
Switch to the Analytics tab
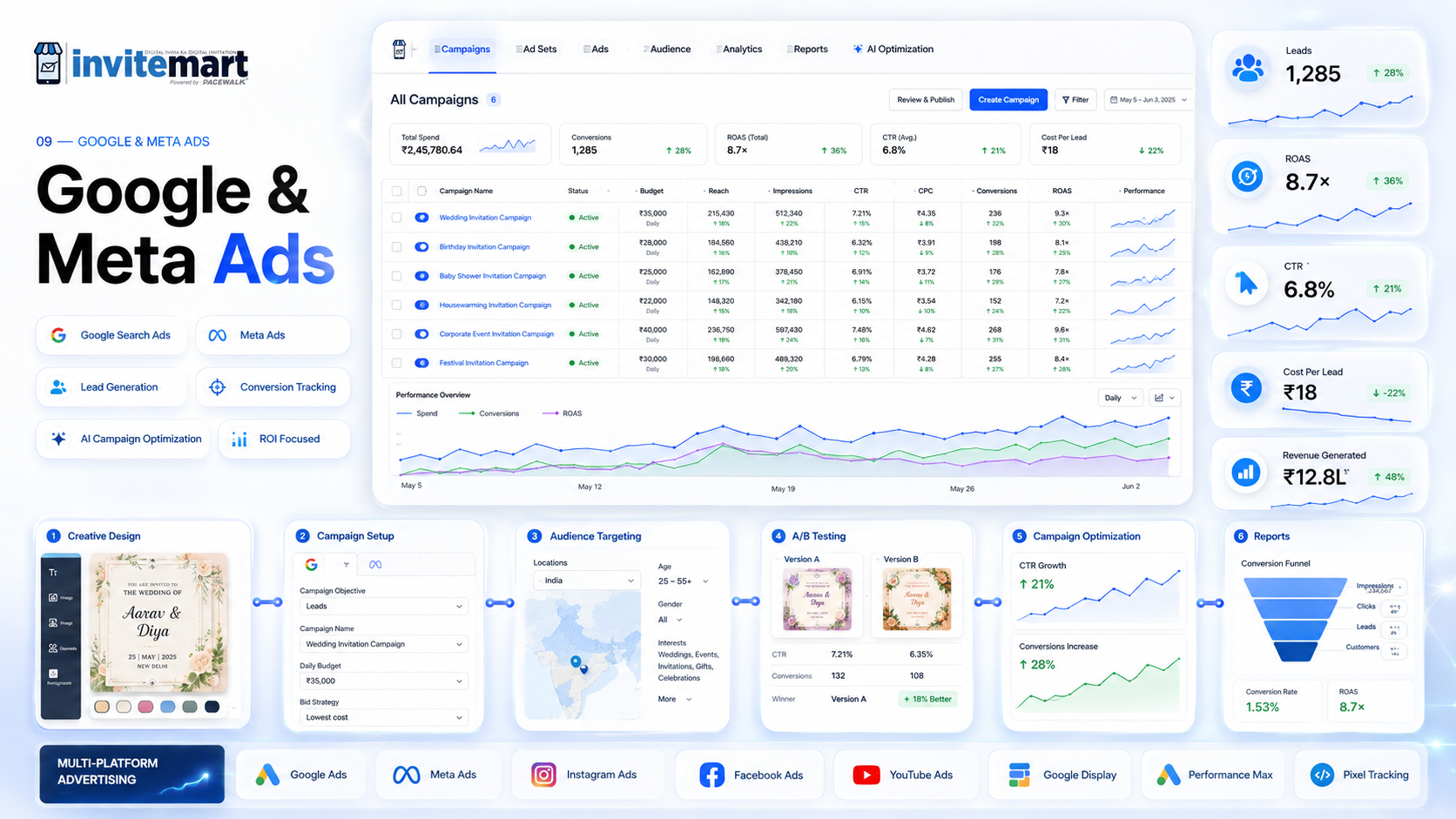(739, 50)
